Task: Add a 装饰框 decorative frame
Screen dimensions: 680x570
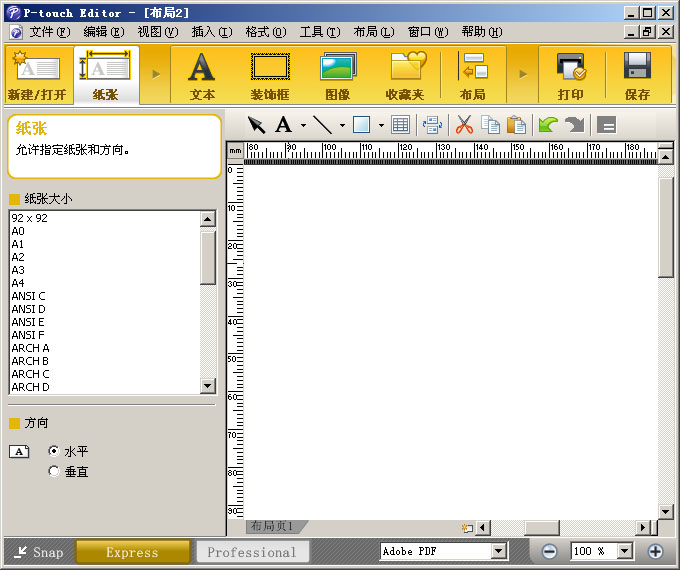Action: coord(270,75)
